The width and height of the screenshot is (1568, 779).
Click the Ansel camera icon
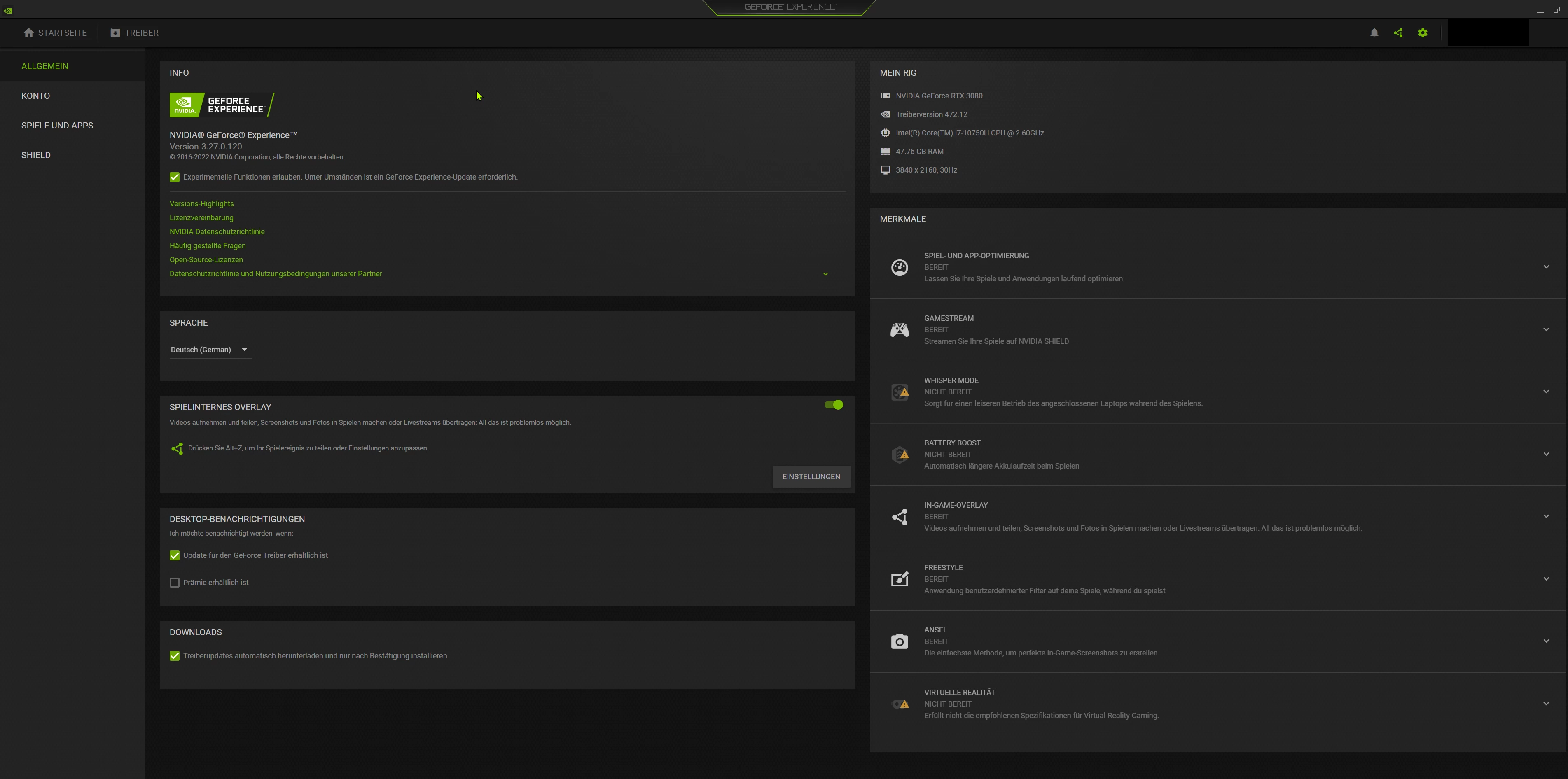point(899,641)
